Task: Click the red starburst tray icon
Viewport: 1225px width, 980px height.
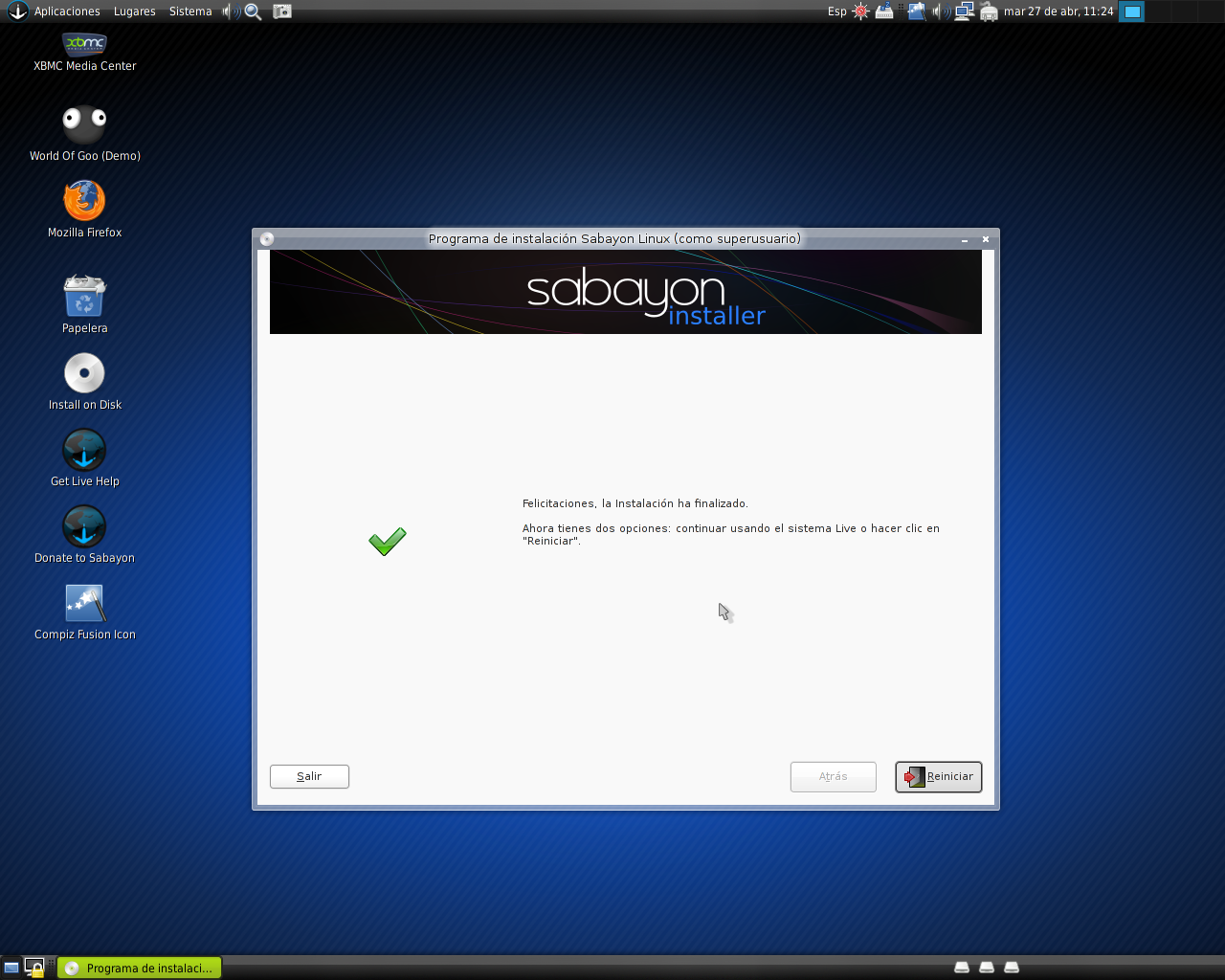Action: click(860, 11)
